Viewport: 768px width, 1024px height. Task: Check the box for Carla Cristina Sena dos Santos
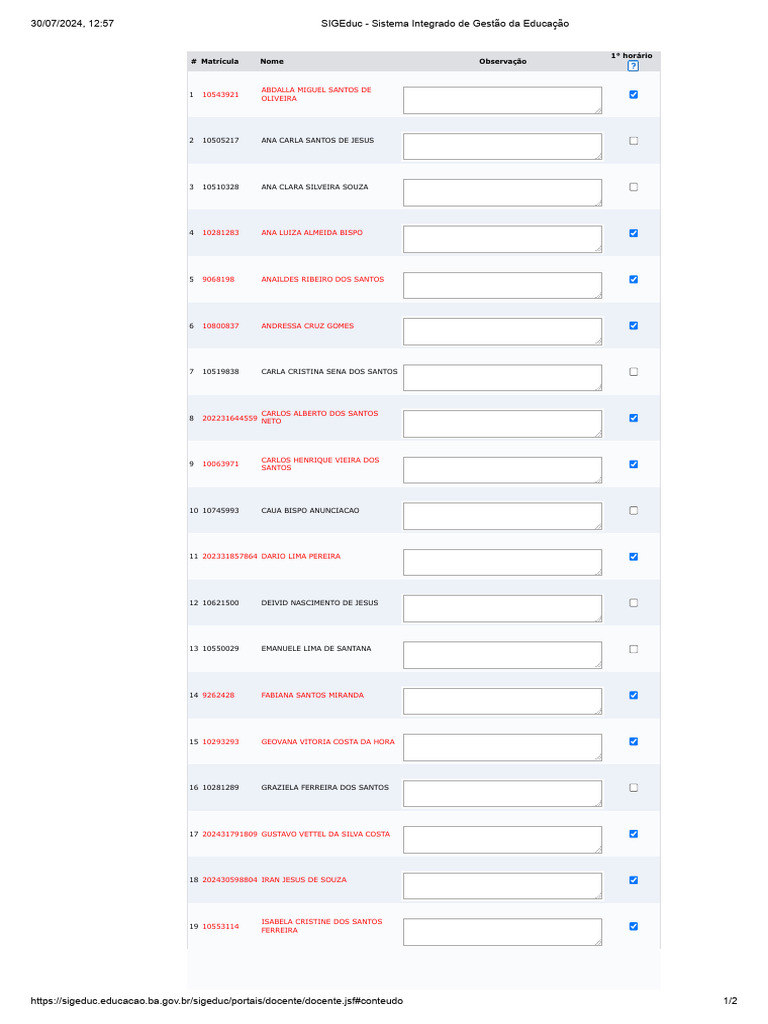(x=633, y=372)
